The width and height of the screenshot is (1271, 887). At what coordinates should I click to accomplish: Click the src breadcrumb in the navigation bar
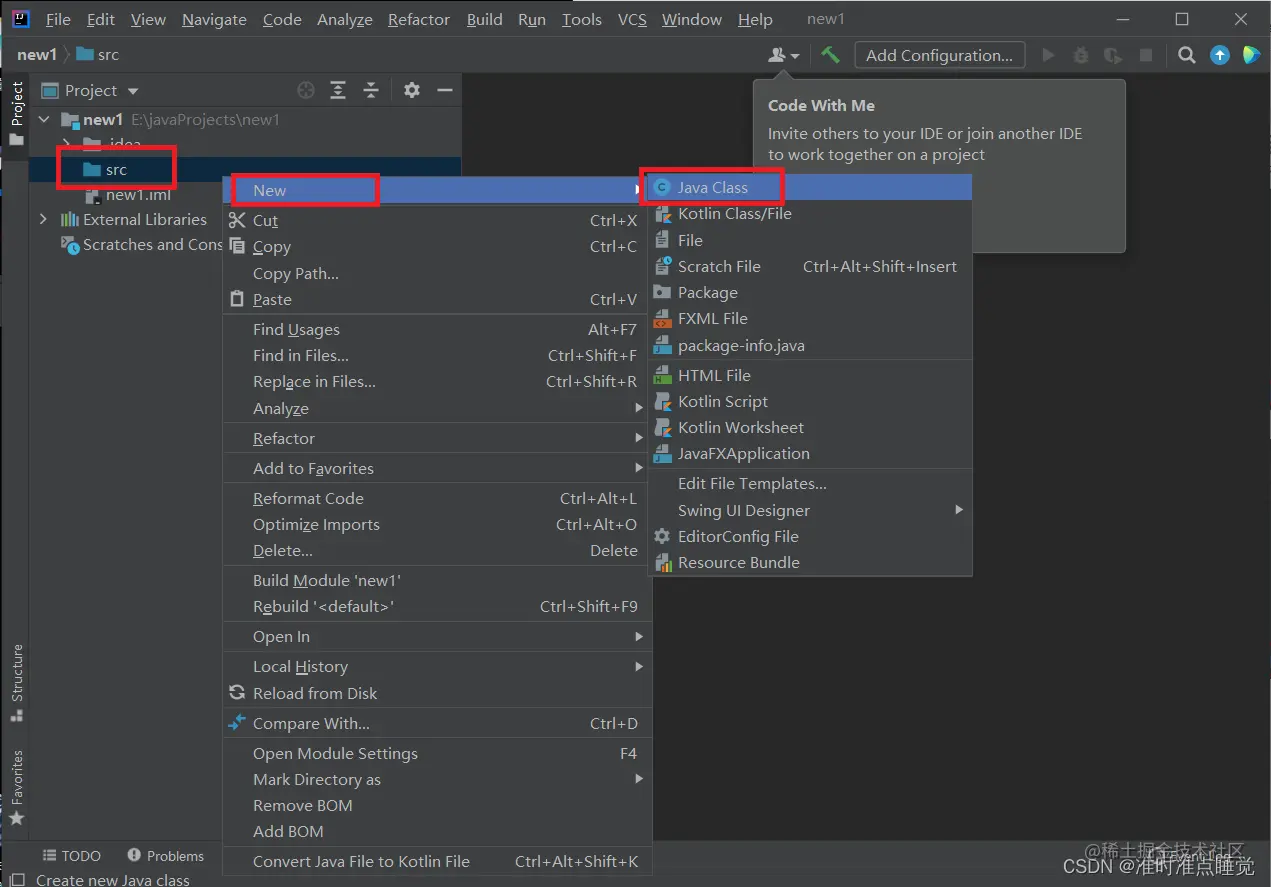click(98, 55)
